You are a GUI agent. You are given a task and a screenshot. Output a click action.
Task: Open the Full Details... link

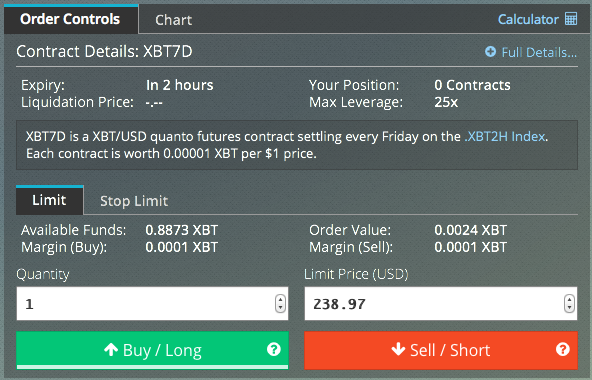[539, 52]
